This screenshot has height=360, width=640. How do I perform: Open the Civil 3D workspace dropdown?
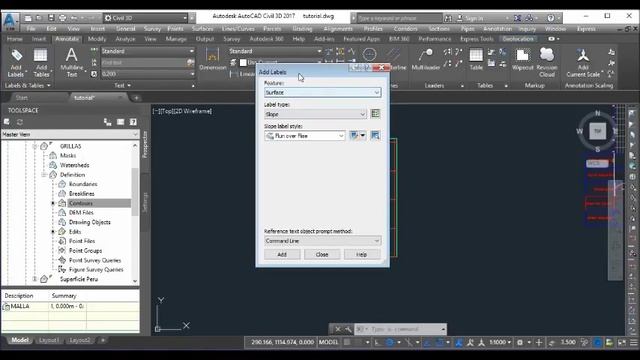coord(145,18)
